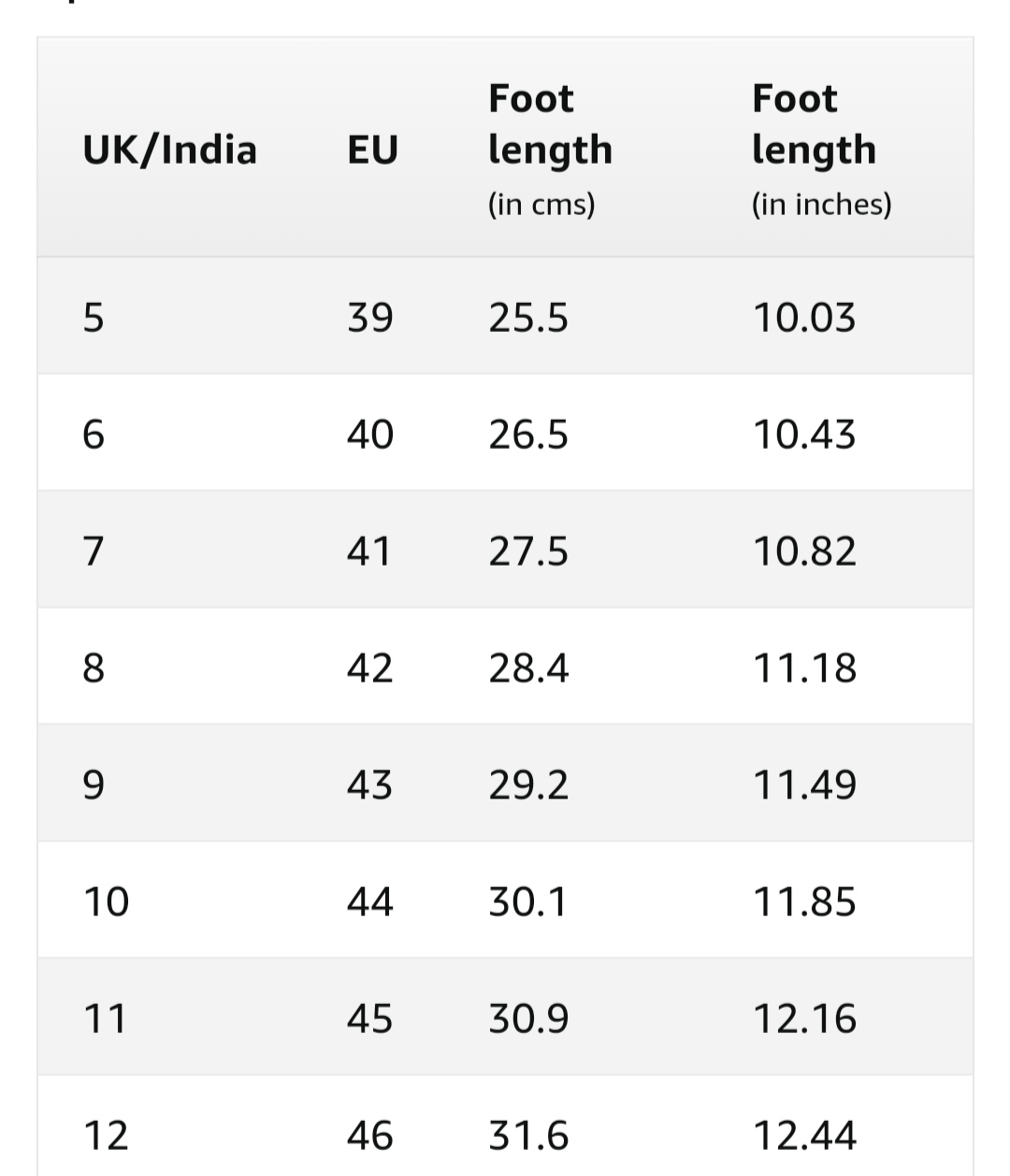Tap the 11.85 inches value
This screenshot has height=1176, width=1010.
click(804, 902)
